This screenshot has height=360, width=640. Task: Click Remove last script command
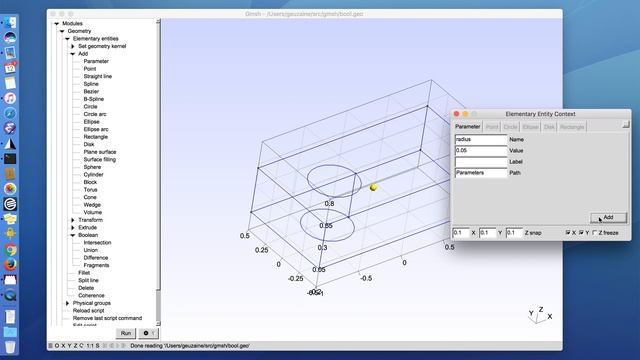click(x=107, y=318)
